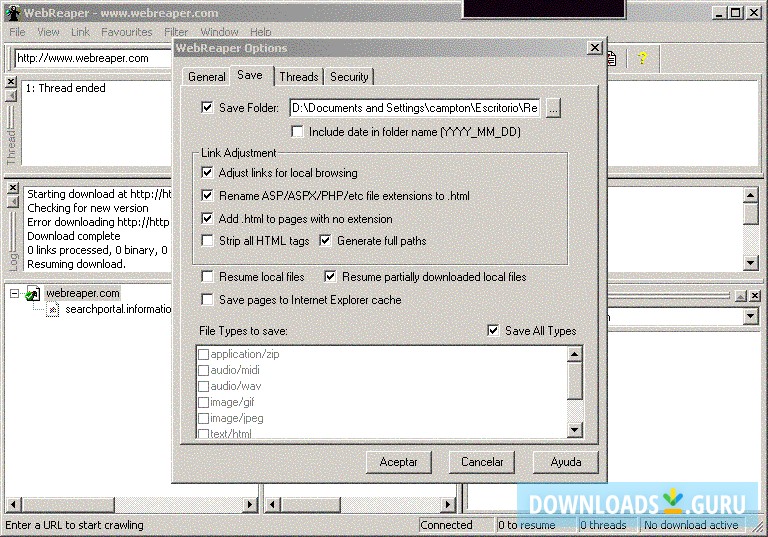Check the image/jpeg file type

pos(203,418)
